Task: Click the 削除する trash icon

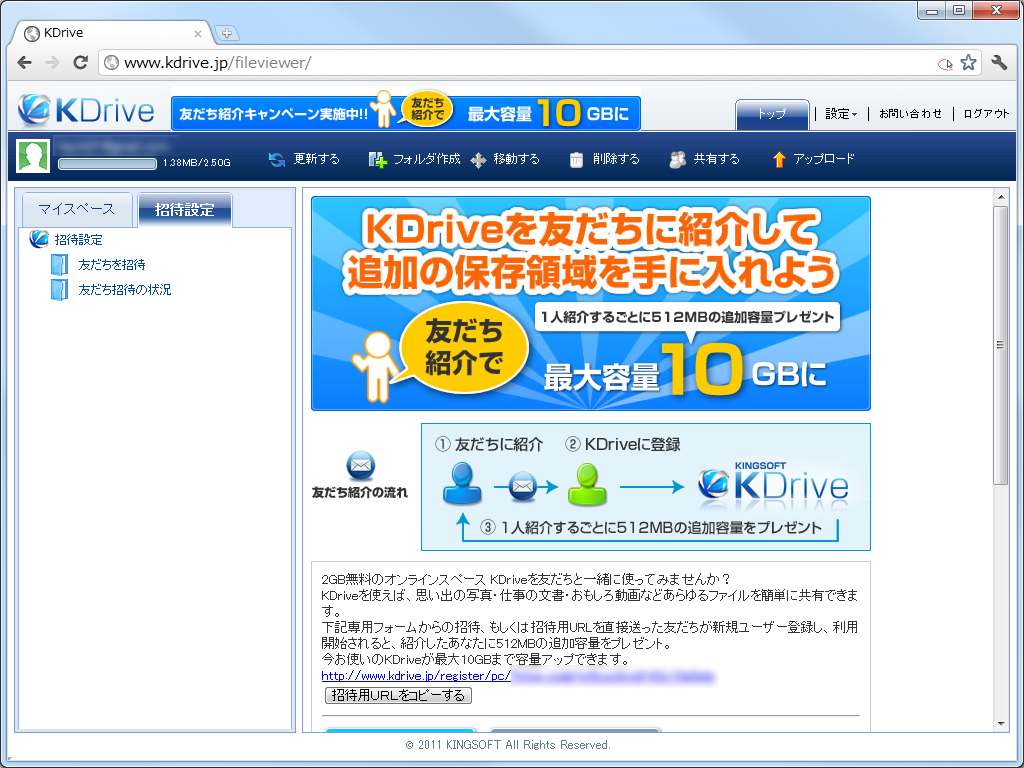Action: click(577, 157)
